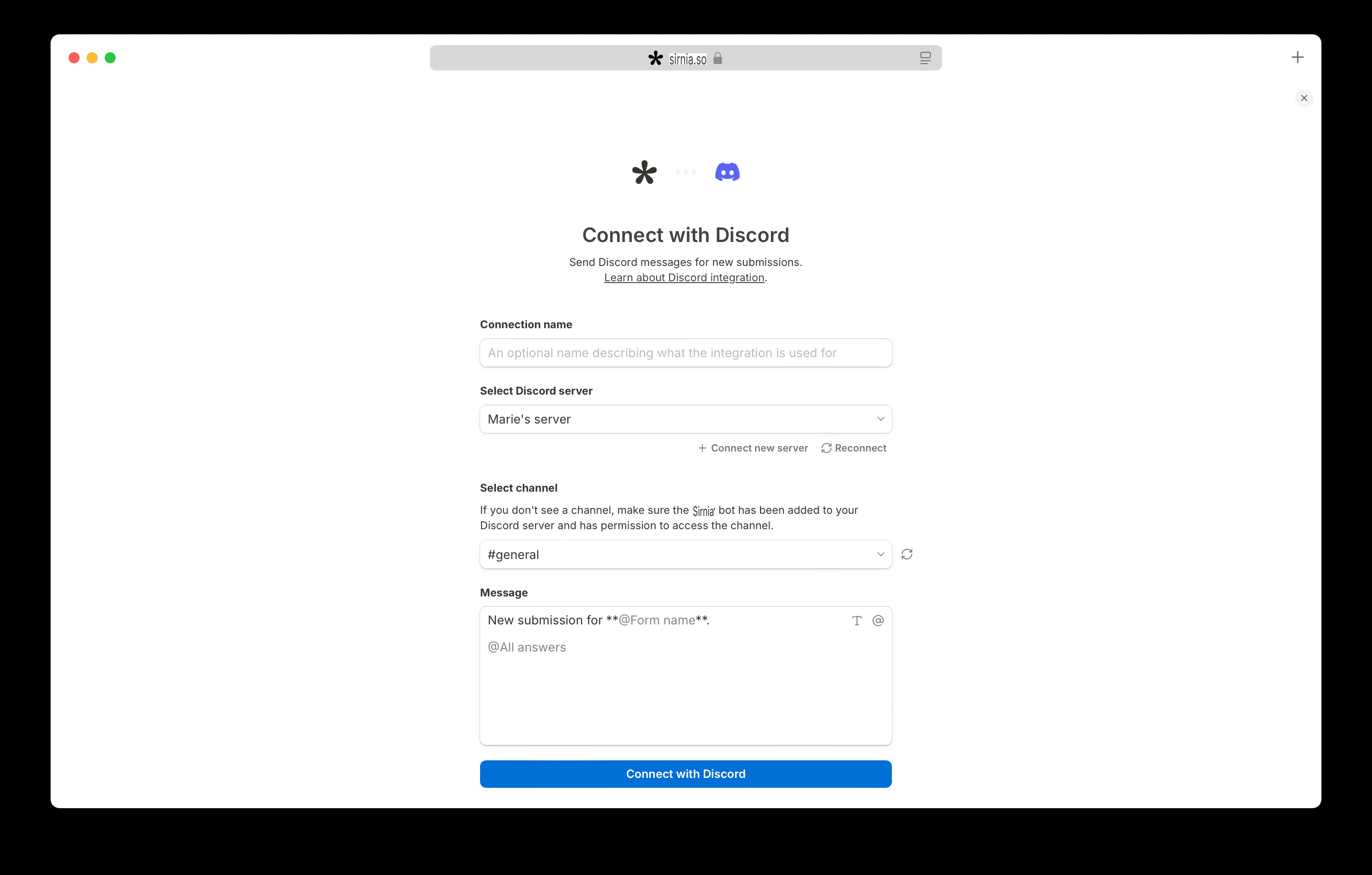This screenshot has width=1372, height=875.
Task: Click the Sirnia favicon in the address bar
Action: point(656,58)
